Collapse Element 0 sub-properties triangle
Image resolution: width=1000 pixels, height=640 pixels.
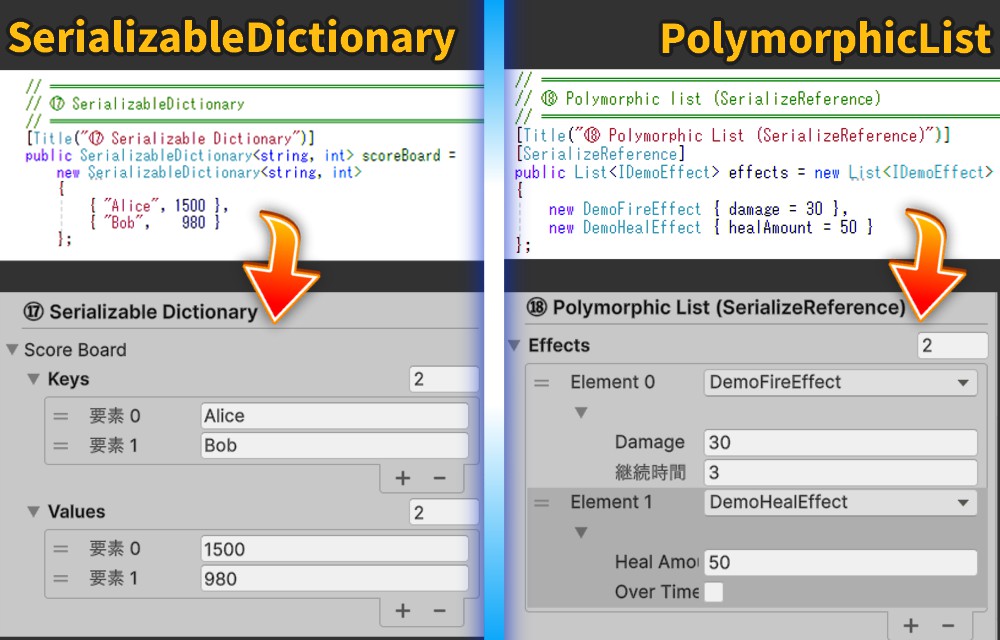coord(581,412)
